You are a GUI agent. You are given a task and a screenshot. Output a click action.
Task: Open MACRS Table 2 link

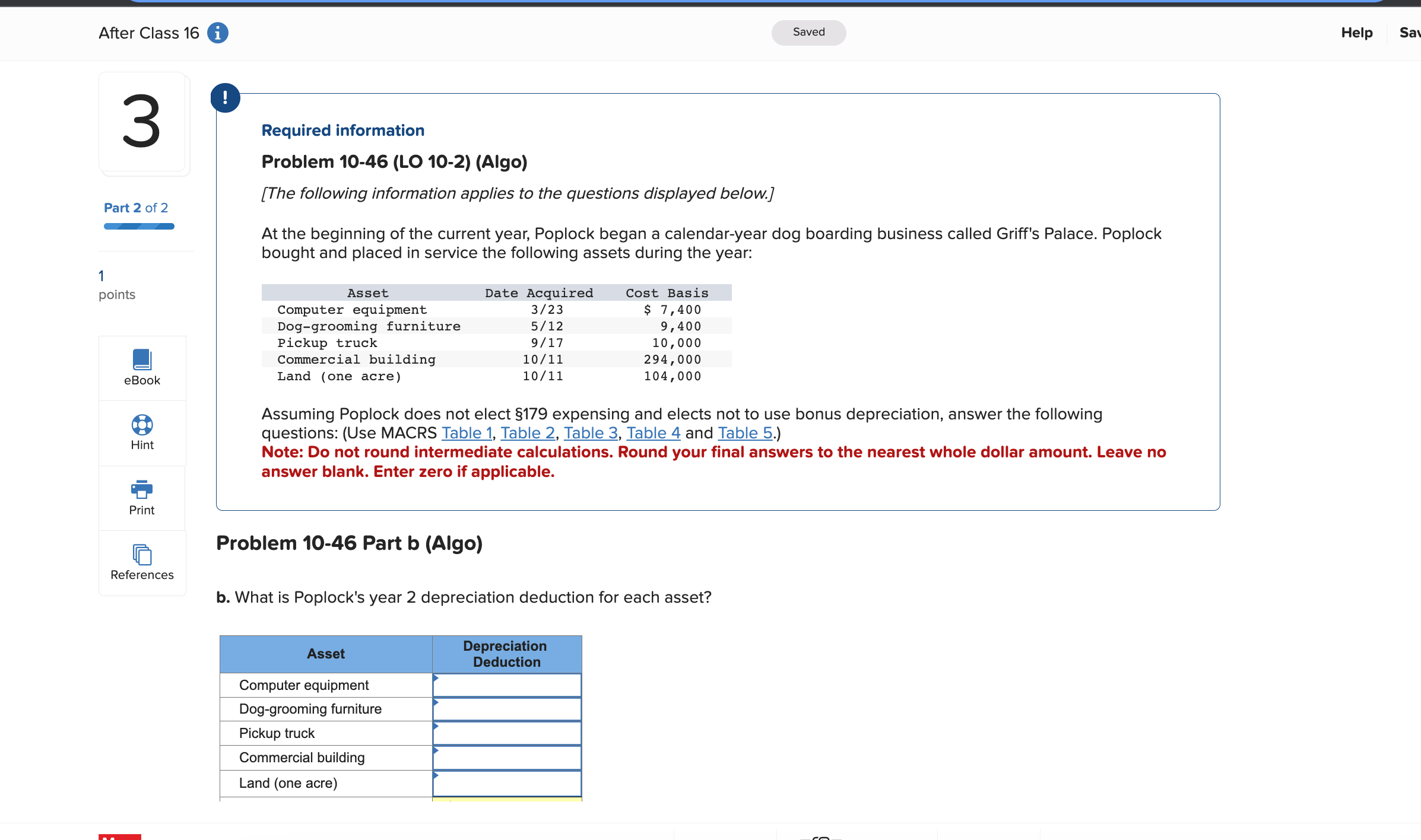[527, 433]
